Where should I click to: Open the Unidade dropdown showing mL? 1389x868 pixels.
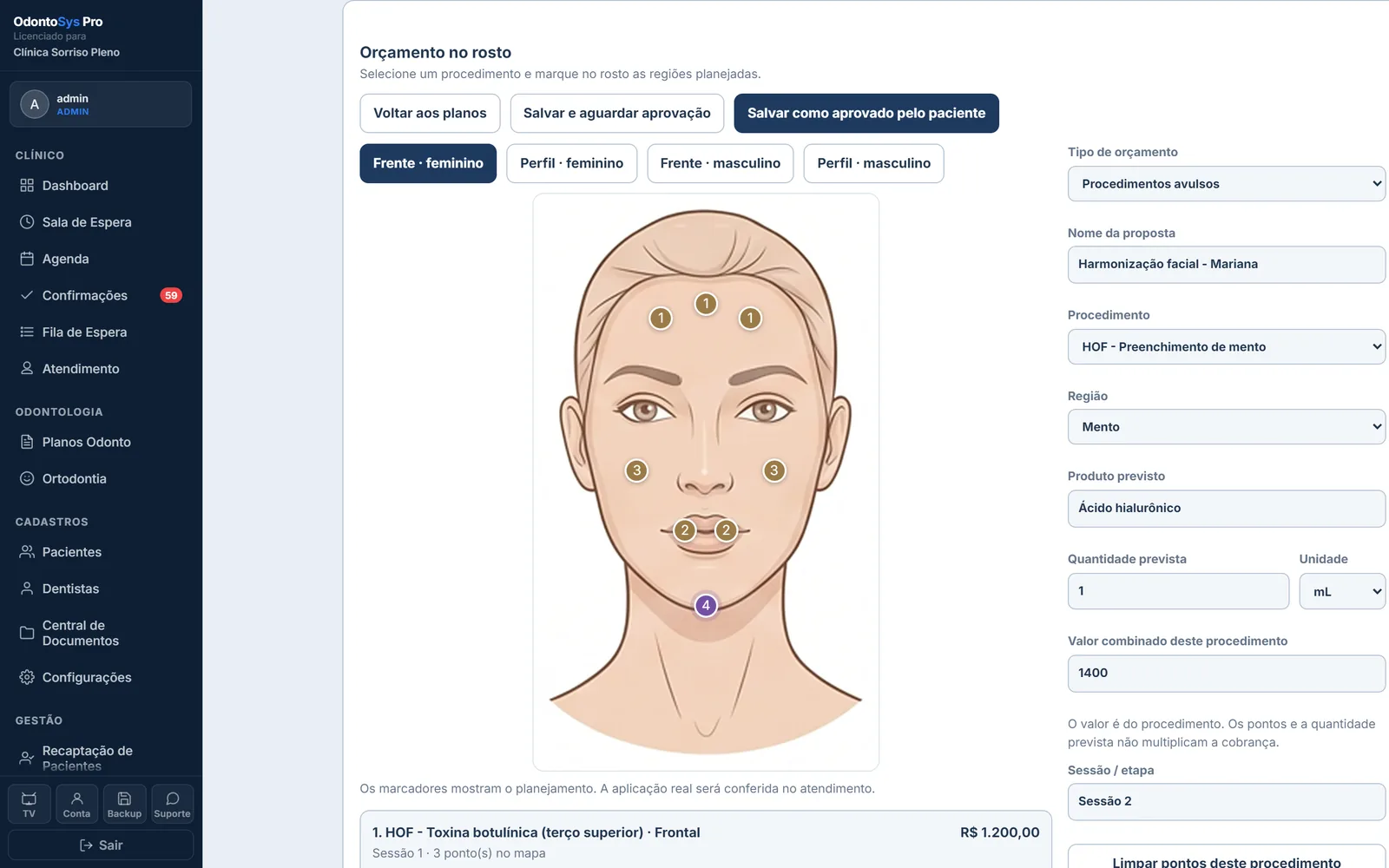point(1342,591)
